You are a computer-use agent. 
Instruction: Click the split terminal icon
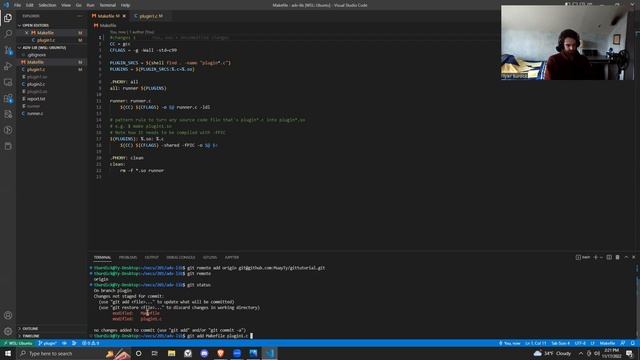click(x=609, y=257)
